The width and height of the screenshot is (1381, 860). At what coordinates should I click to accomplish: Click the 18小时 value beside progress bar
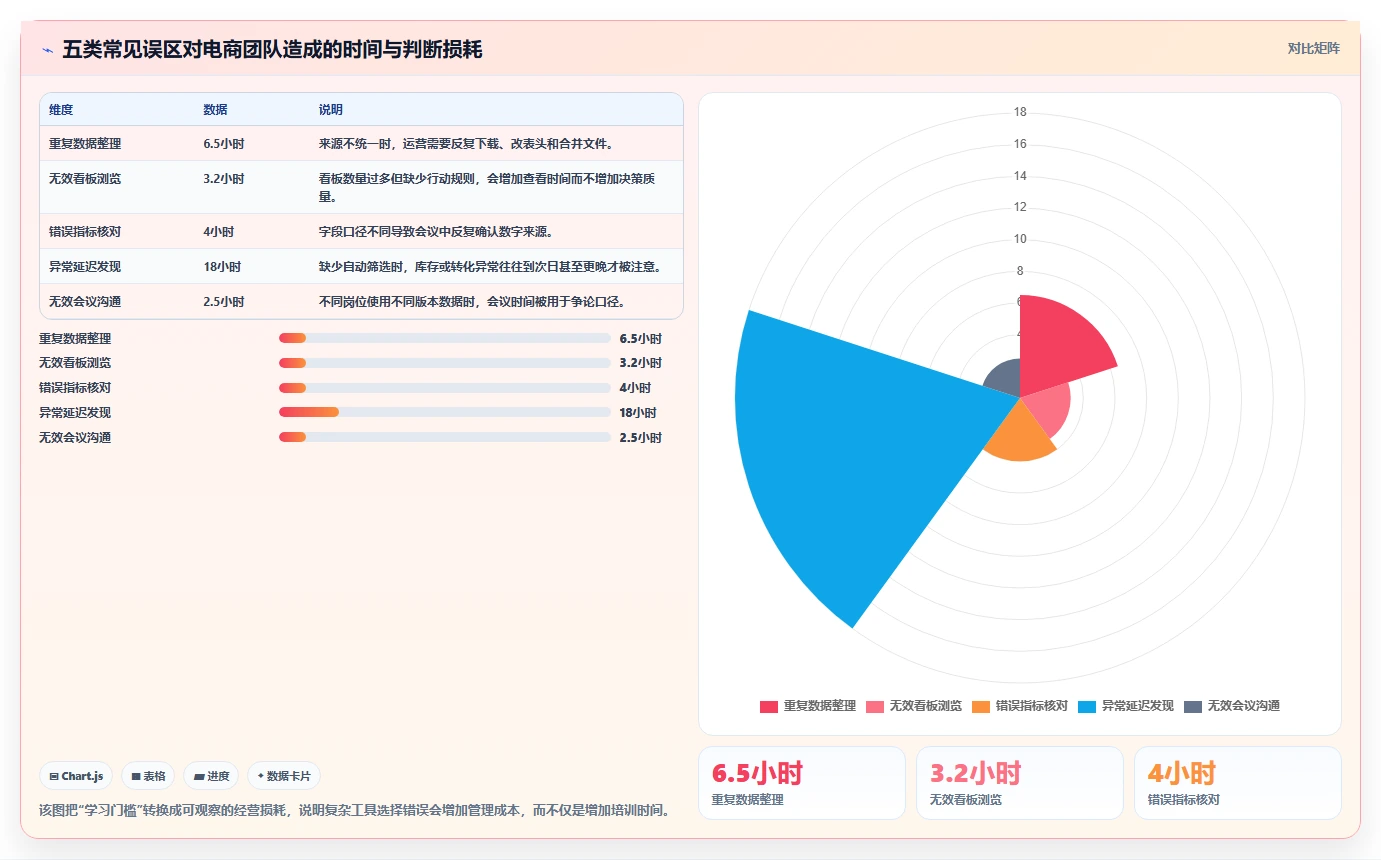pyautogui.click(x=638, y=412)
